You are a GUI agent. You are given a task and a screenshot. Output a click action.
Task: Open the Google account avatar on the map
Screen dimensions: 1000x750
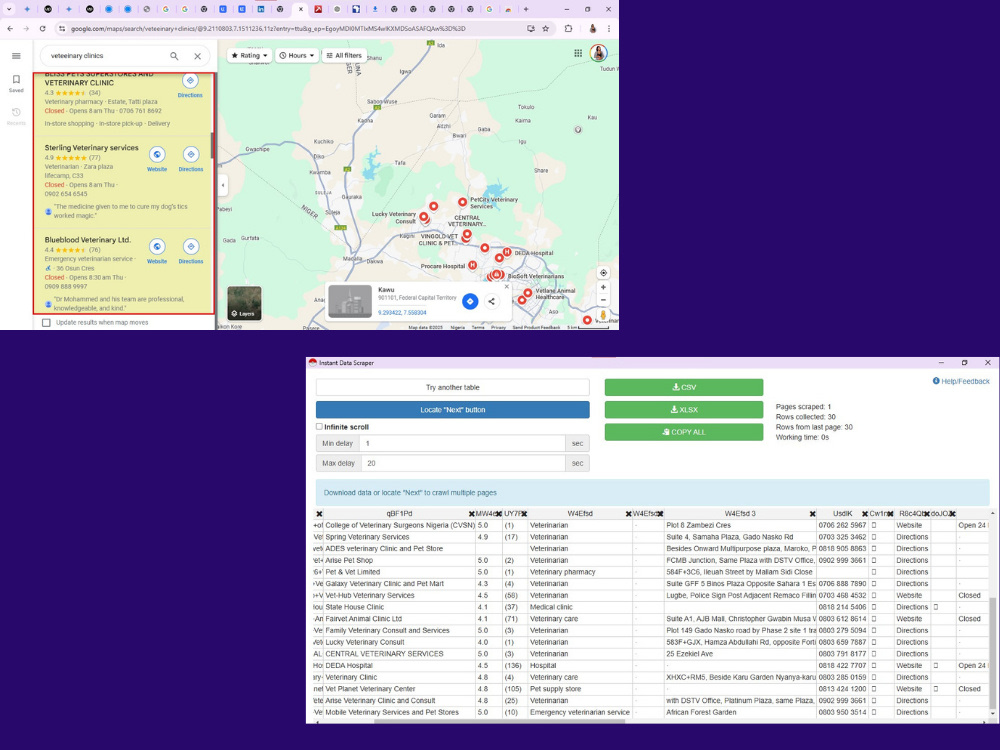coord(598,54)
